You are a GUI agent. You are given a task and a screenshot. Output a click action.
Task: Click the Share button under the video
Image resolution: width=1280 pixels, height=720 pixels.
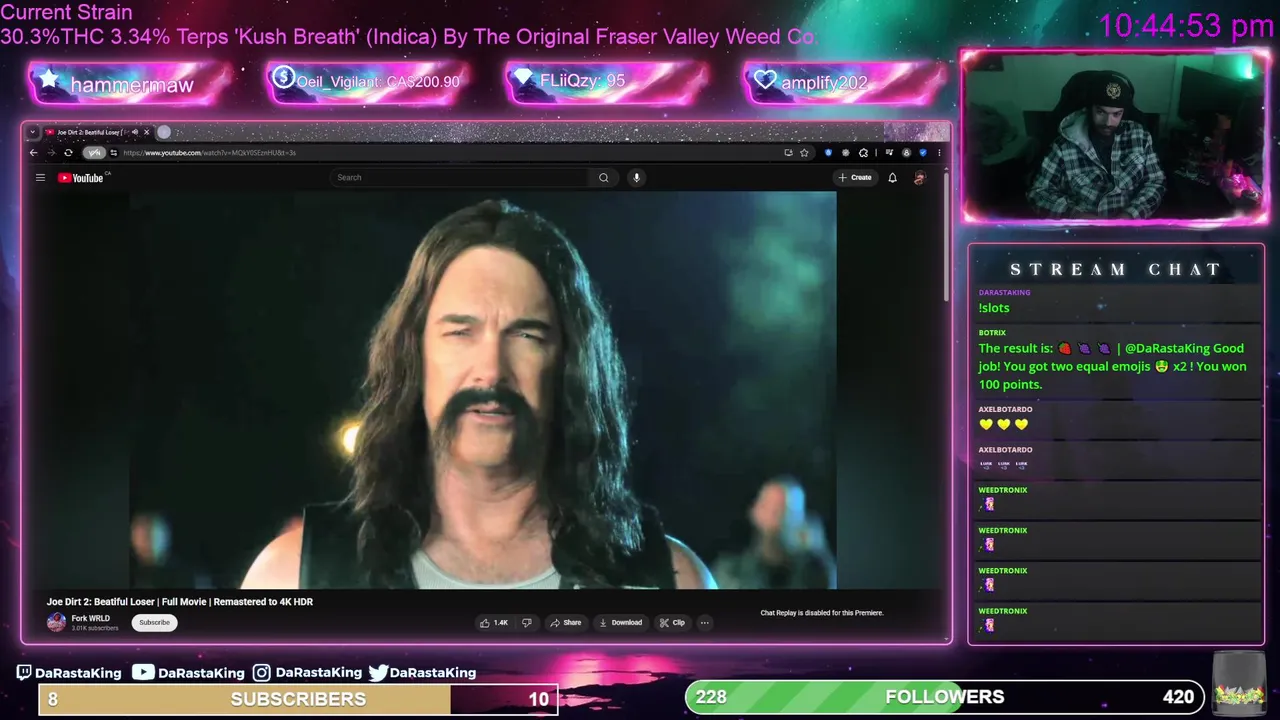click(x=565, y=622)
